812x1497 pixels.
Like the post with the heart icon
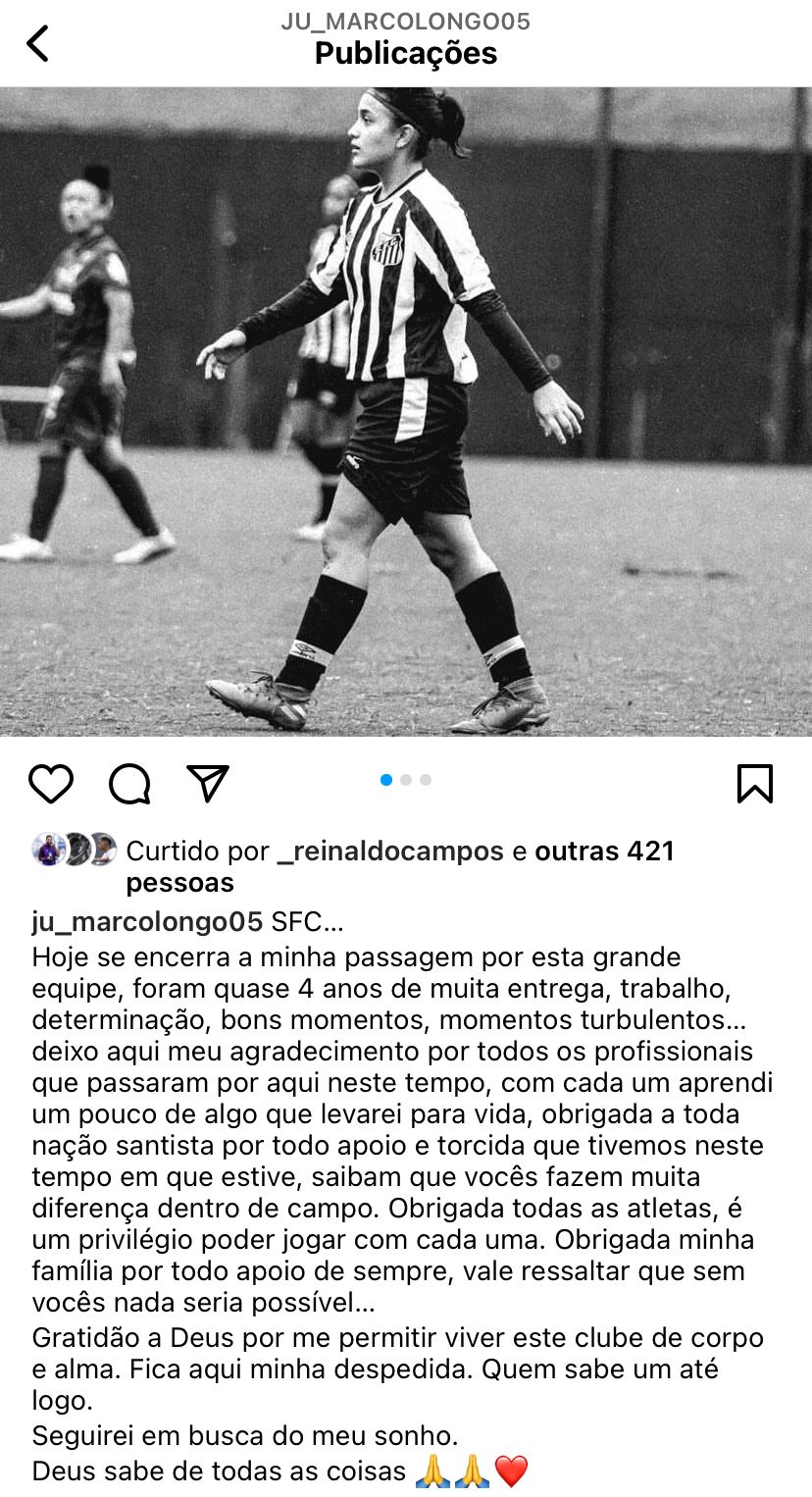click(x=51, y=784)
